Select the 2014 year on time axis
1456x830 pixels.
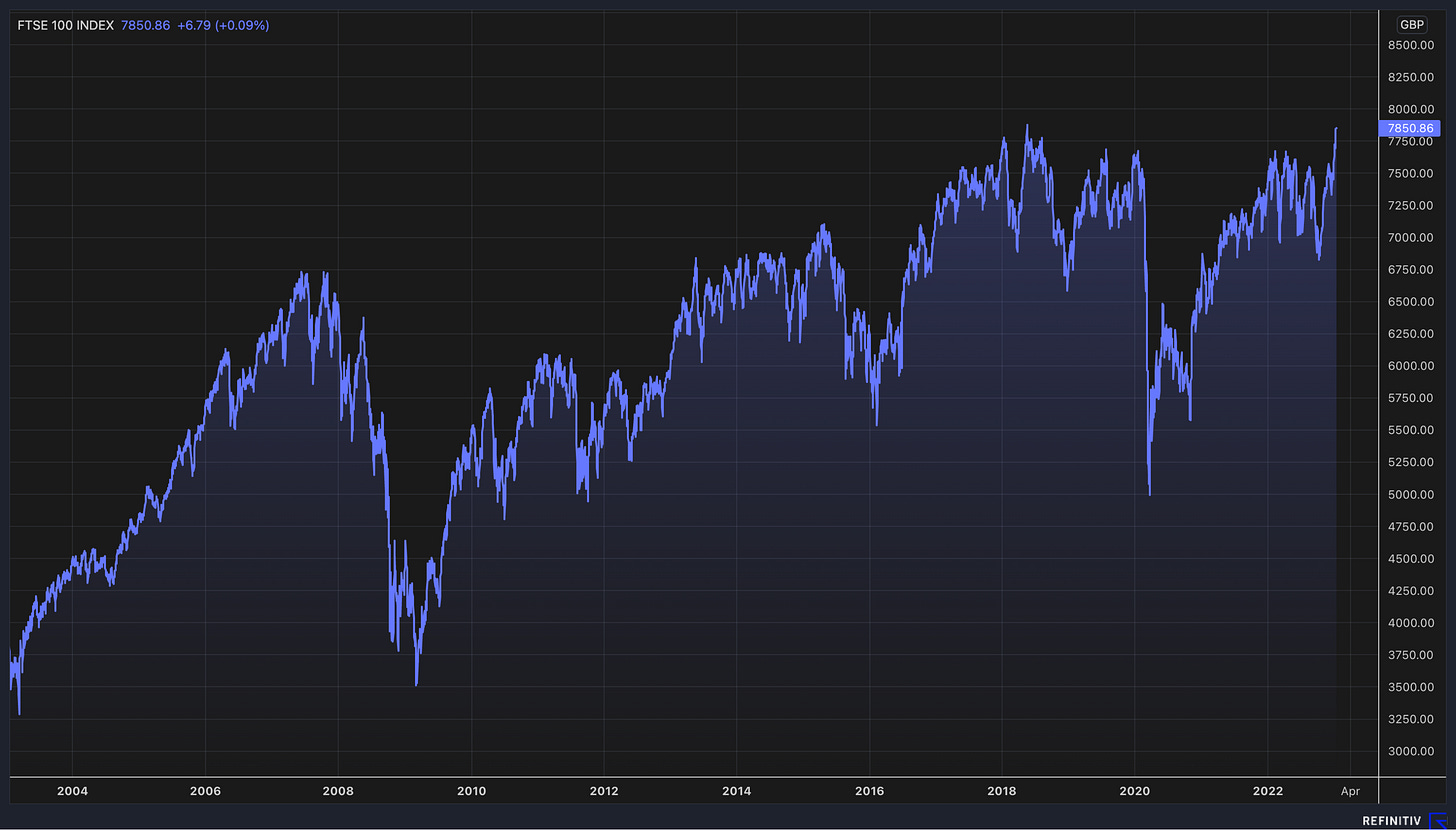tap(737, 791)
